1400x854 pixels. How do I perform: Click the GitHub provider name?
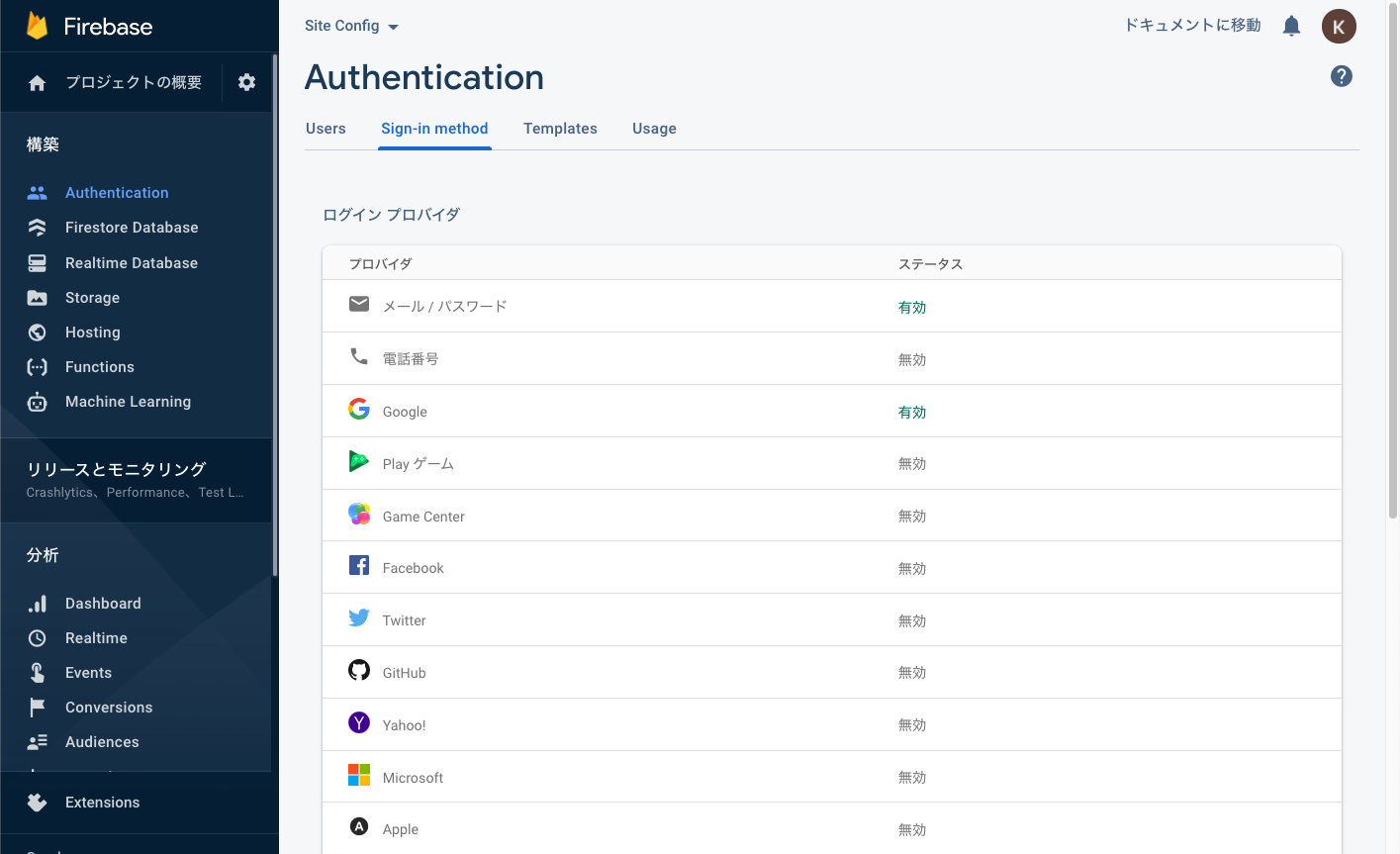(x=404, y=673)
